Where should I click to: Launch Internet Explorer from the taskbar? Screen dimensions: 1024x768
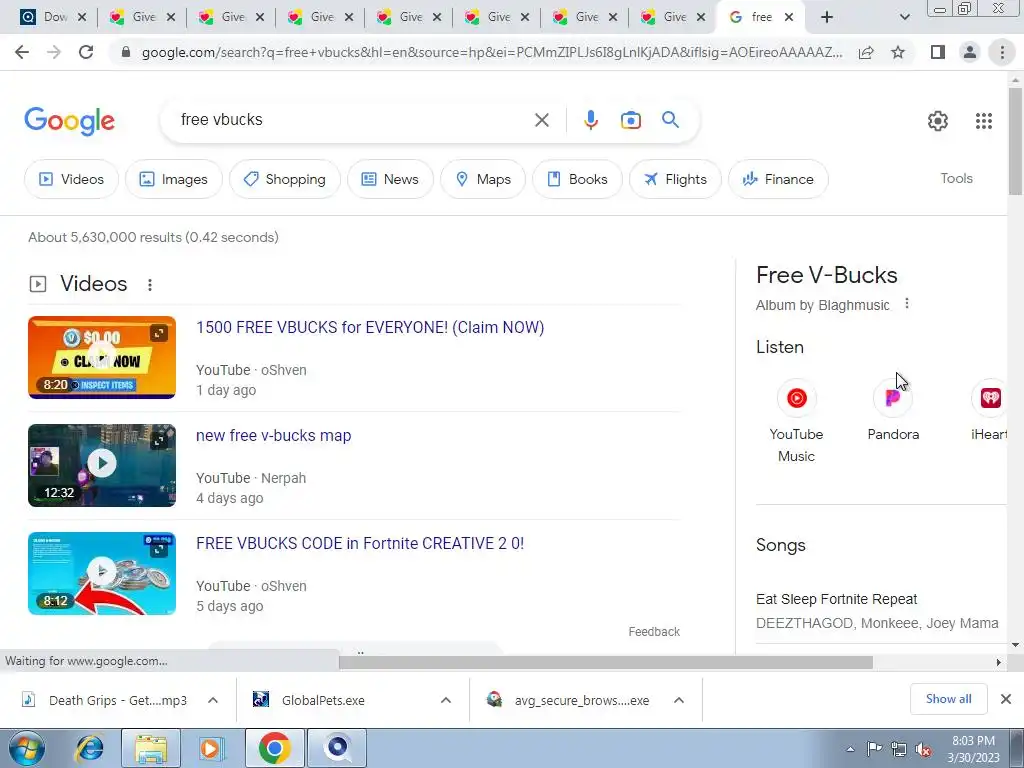click(89, 748)
